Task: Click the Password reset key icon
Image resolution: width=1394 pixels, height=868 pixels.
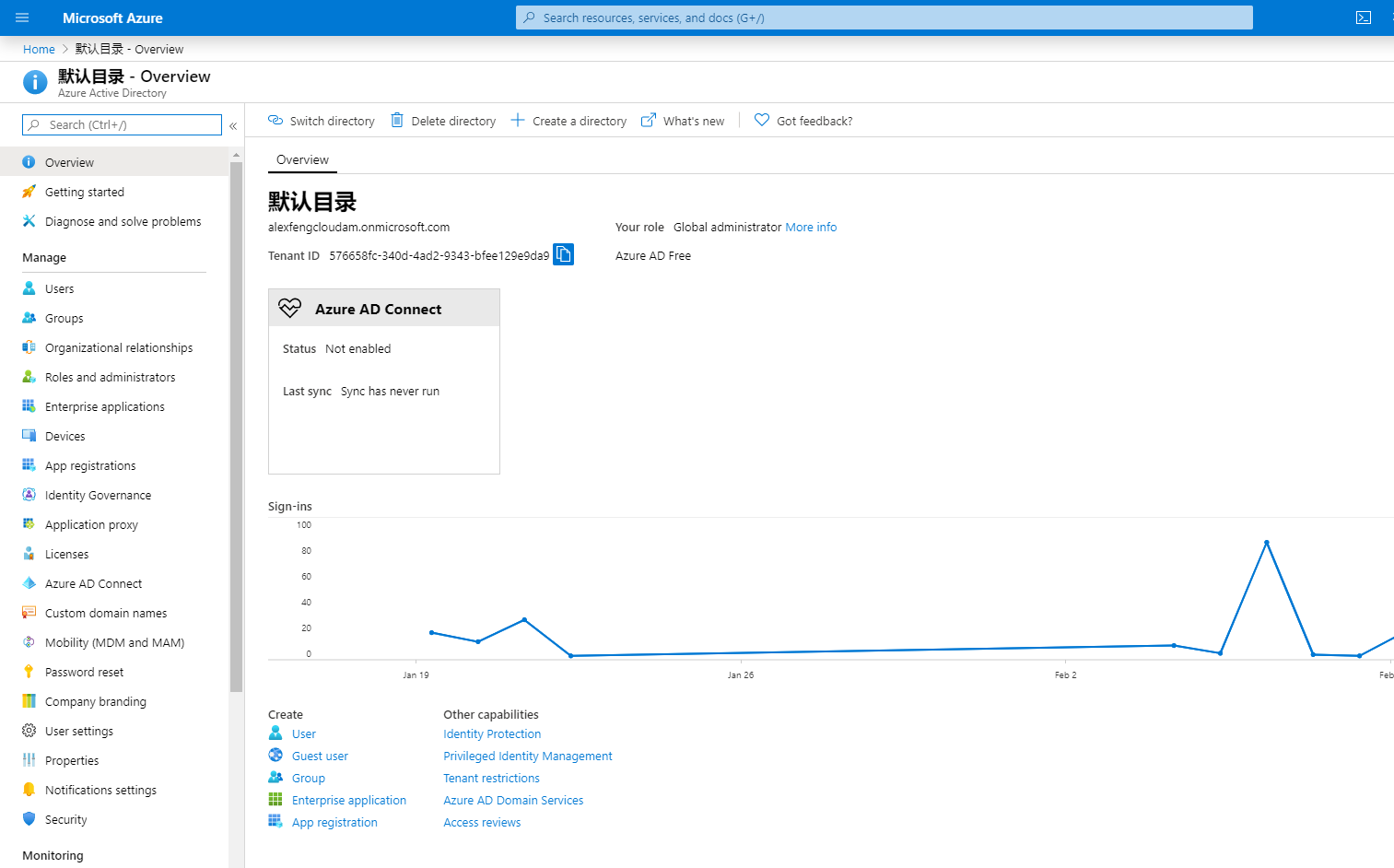Action: pos(29,672)
